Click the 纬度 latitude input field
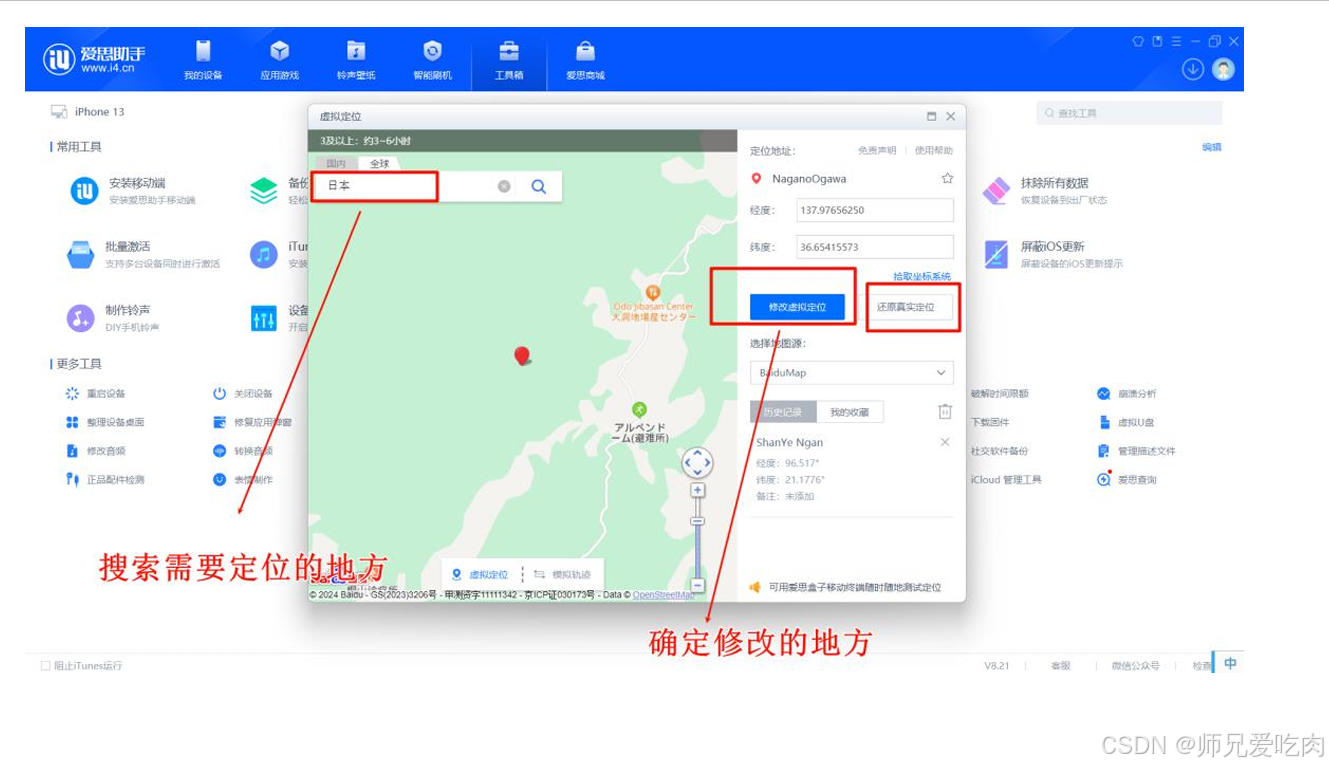The width and height of the screenshot is (1329, 767). (875, 246)
